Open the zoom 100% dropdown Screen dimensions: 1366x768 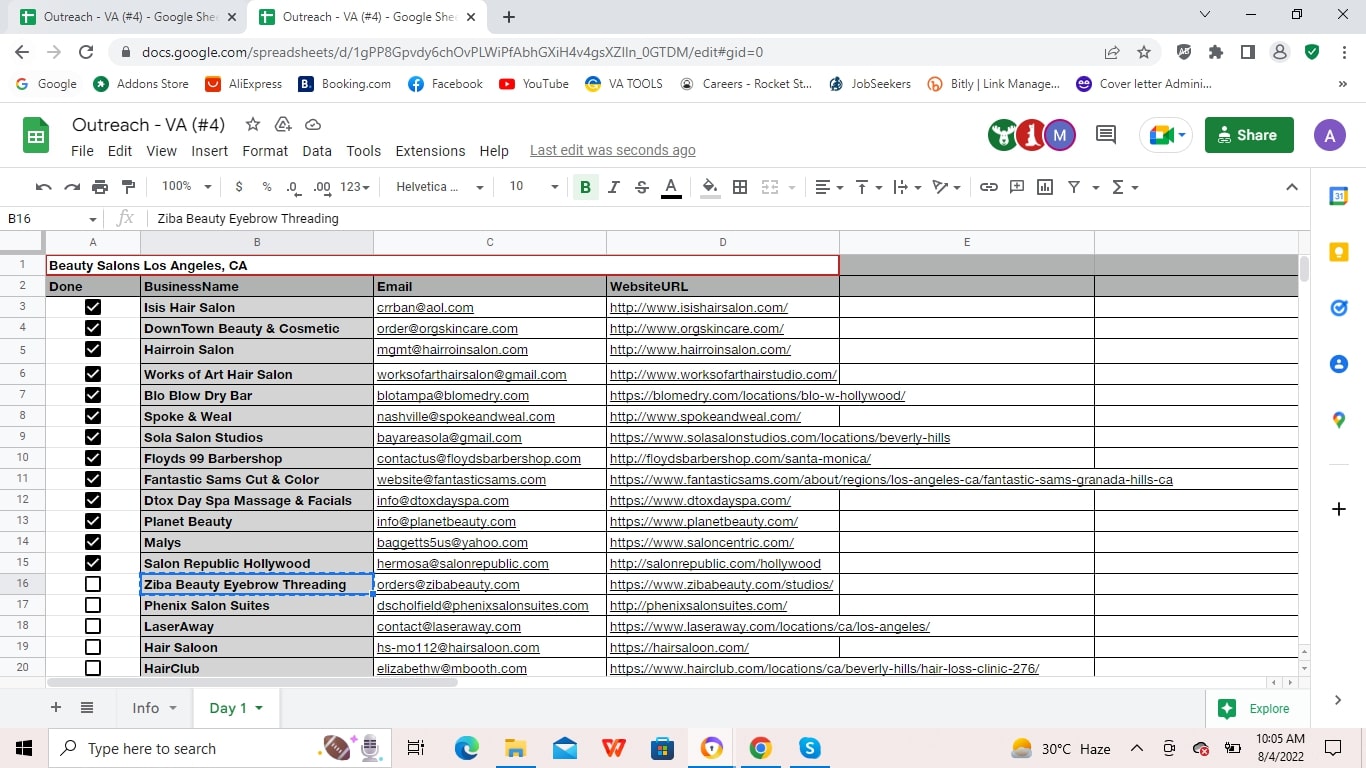pyautogui.click(x=187, y=187)
